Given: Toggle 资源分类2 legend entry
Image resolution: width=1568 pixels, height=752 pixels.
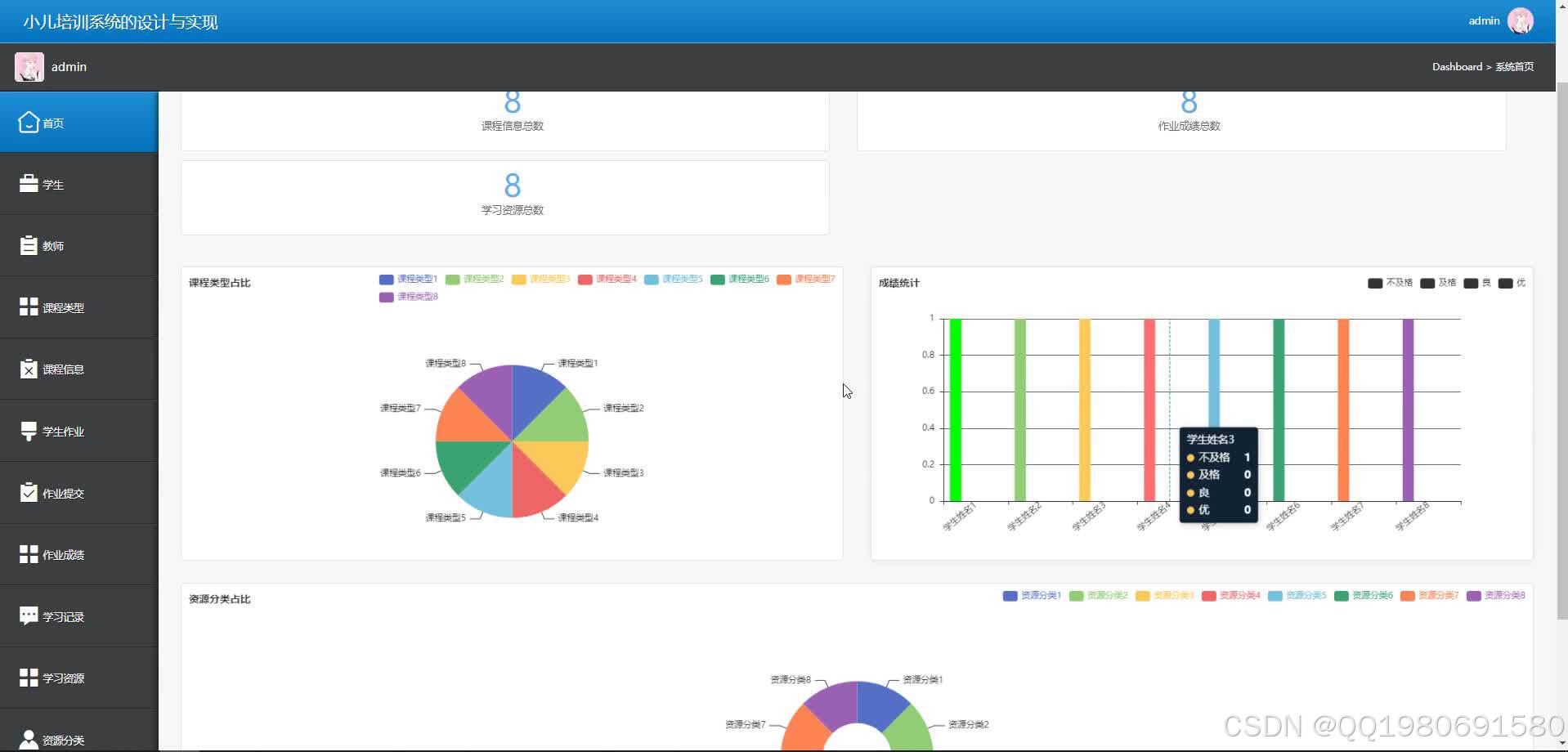Looking at the screenshot, I should point(1098,595).
